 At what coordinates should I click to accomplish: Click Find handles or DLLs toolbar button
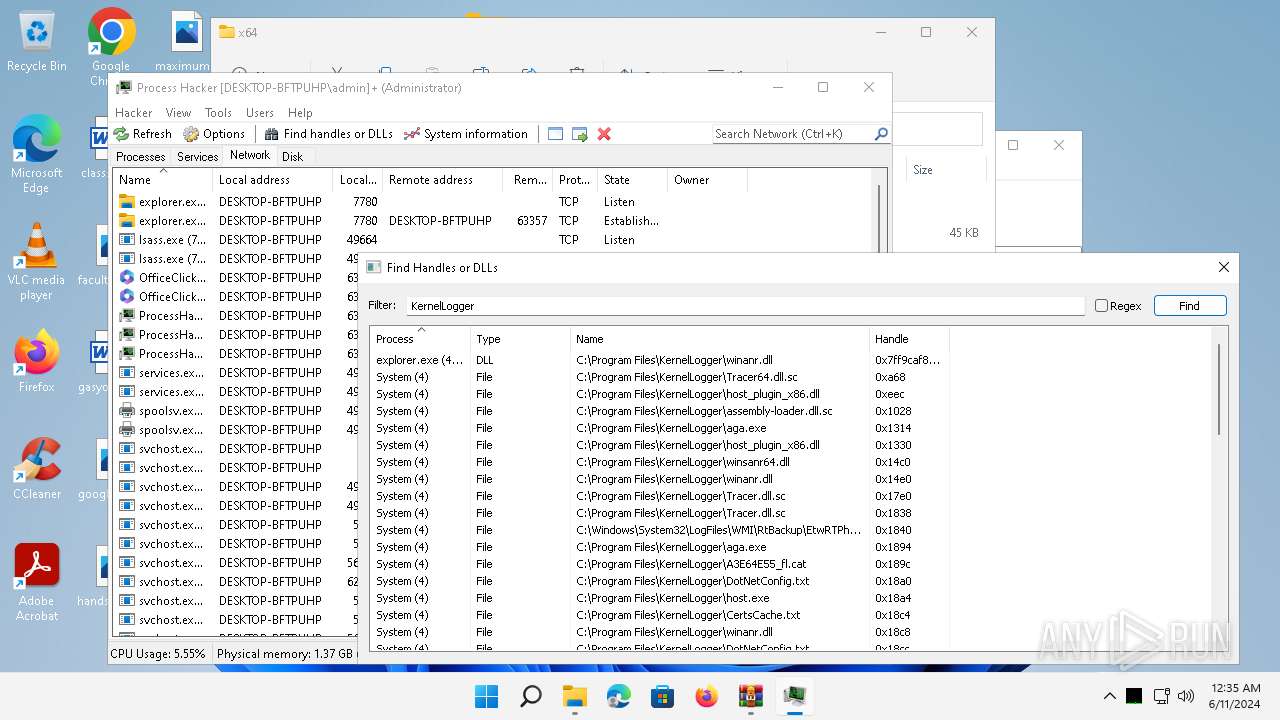pos(328,134)
